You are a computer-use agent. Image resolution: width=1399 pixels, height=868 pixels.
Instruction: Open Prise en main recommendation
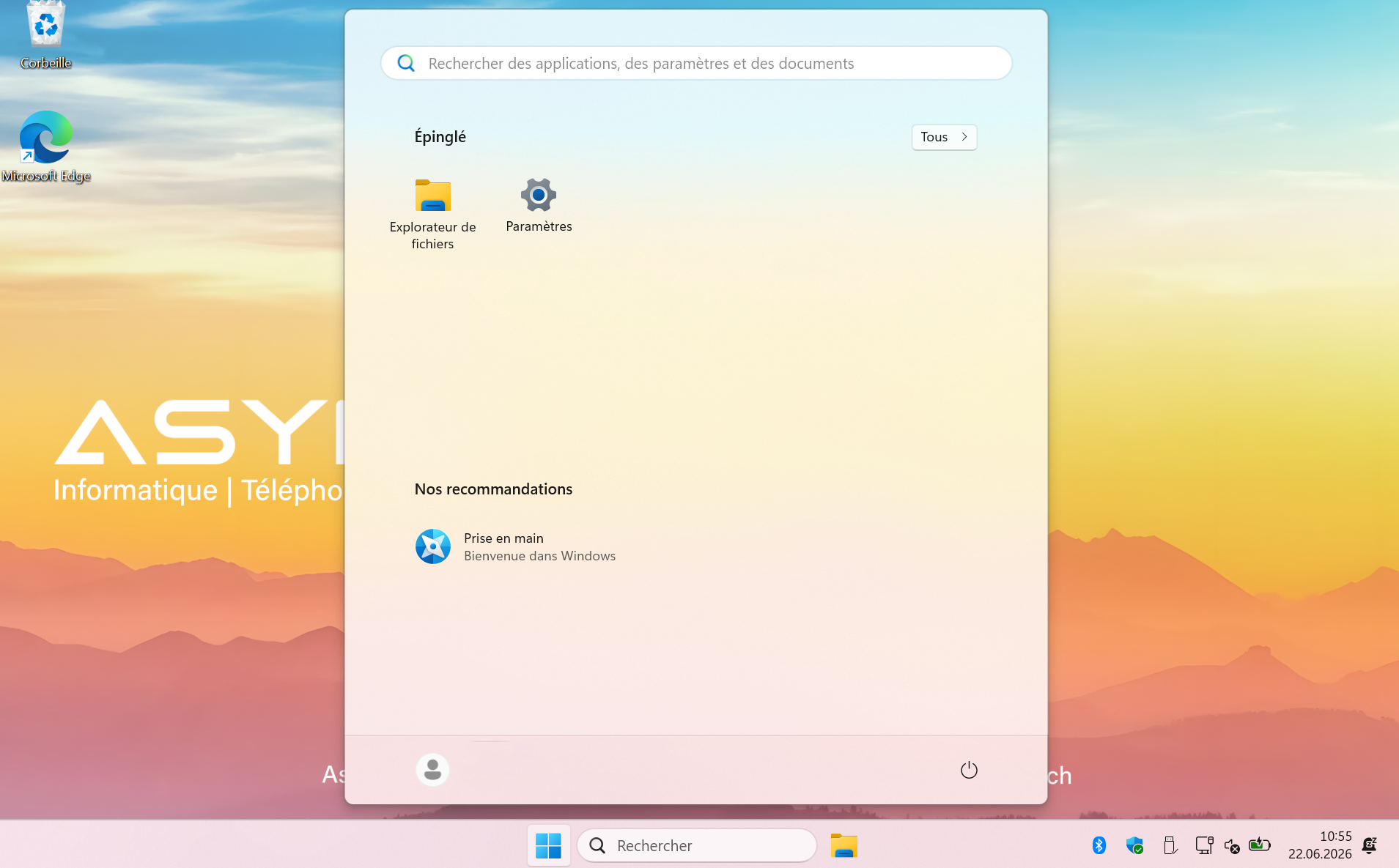515,546
